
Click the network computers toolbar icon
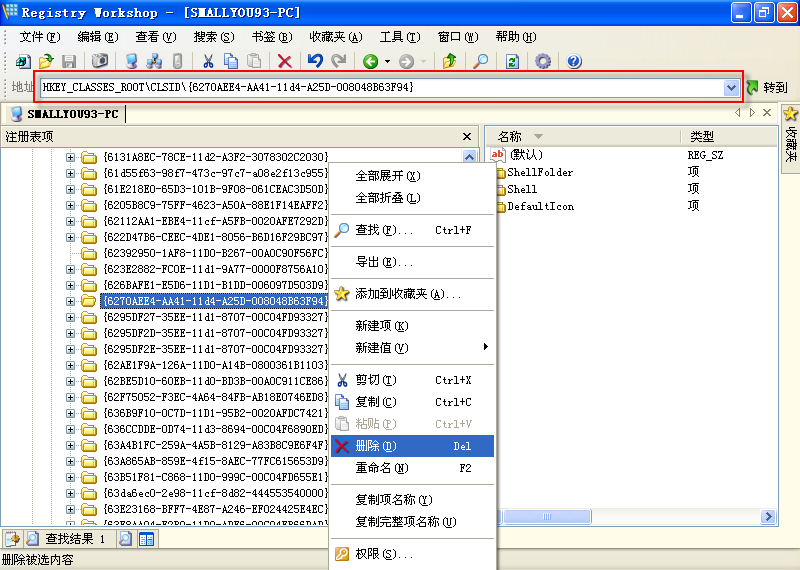pyautogui.click(x=154, y=61)
